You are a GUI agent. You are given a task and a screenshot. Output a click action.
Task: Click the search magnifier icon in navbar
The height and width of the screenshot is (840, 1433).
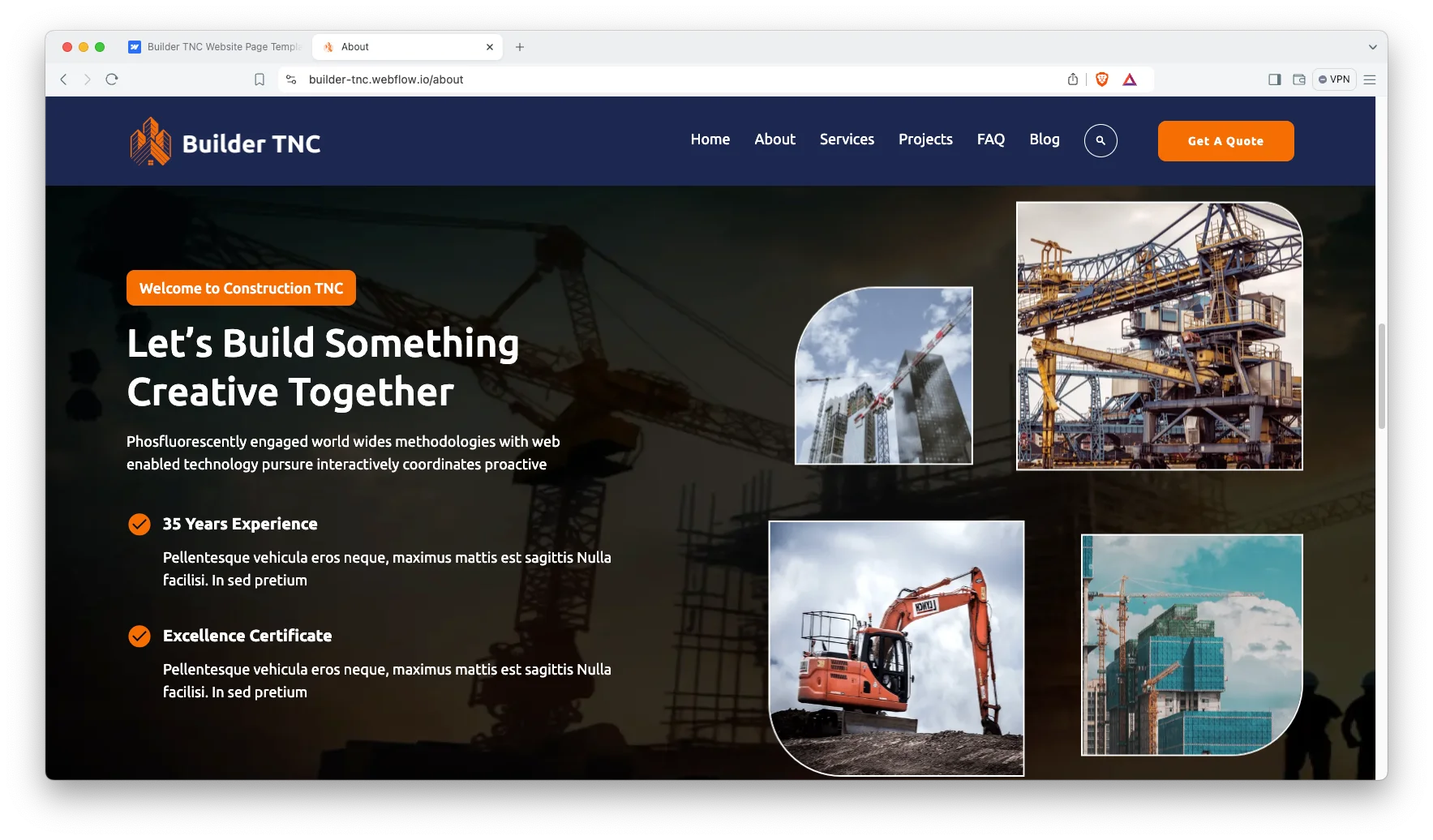click(x=1100, y=141)
